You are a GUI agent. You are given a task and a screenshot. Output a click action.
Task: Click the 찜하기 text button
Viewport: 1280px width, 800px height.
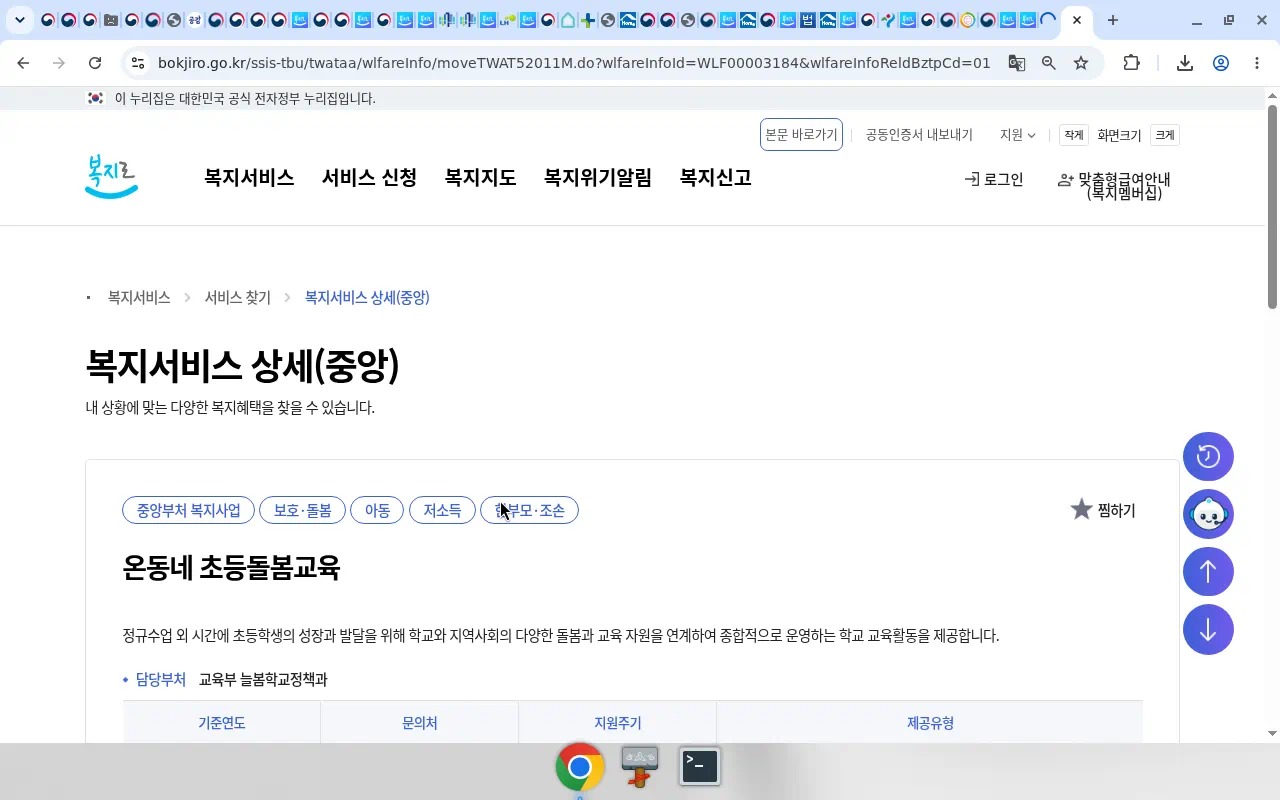(x=1116, y=511)
